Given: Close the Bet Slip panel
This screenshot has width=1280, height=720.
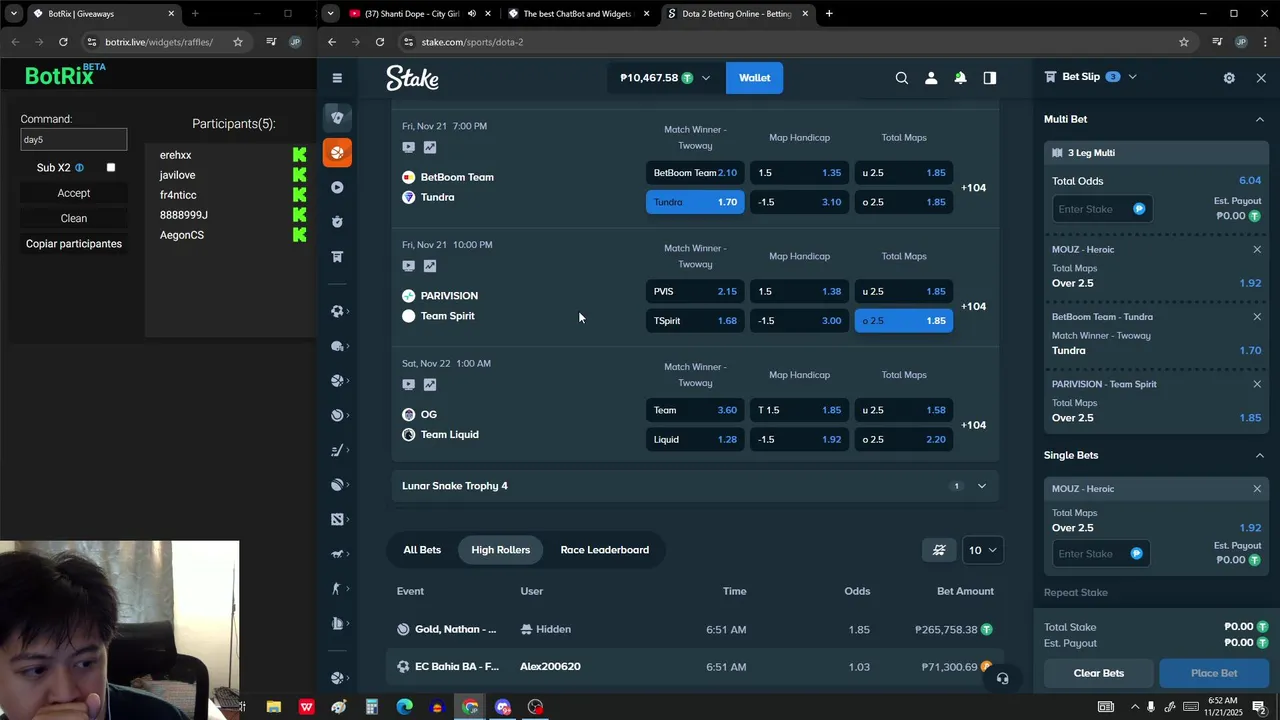Looking at the screenshot, I should (x=1261, y=78).
